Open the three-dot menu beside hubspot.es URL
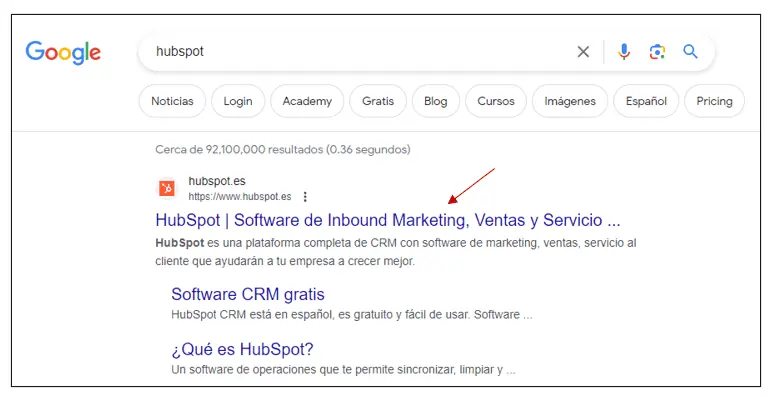777x398 pixels. pos(305,197)
